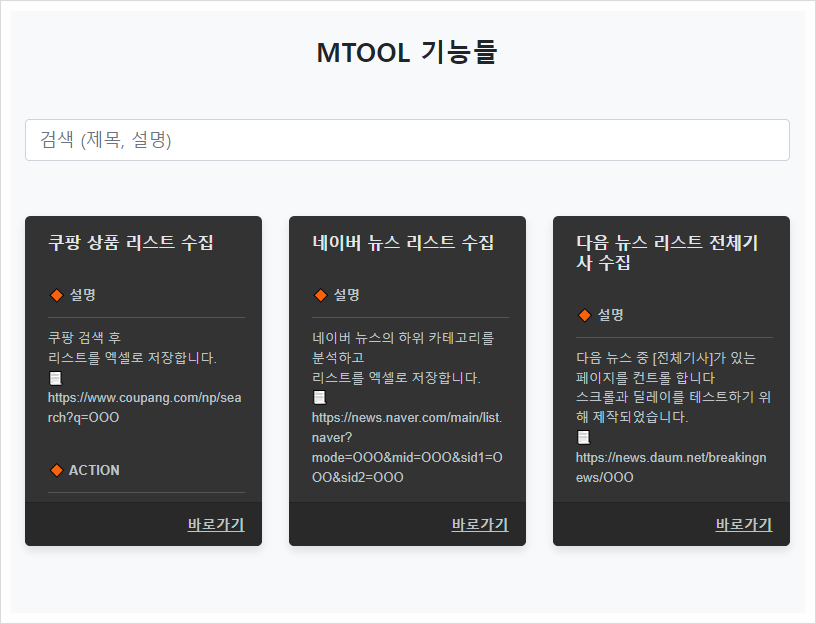Select the 다음 뉴스 리스트 전체기사 수집 card title
The image size is (816, 624).
click(667, 253)
